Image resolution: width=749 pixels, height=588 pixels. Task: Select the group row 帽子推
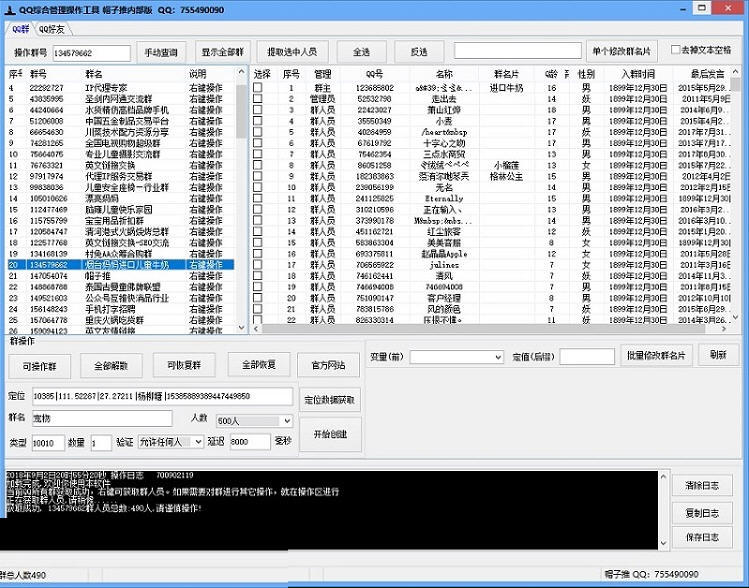pyautogui.click(x=121, y=276)
